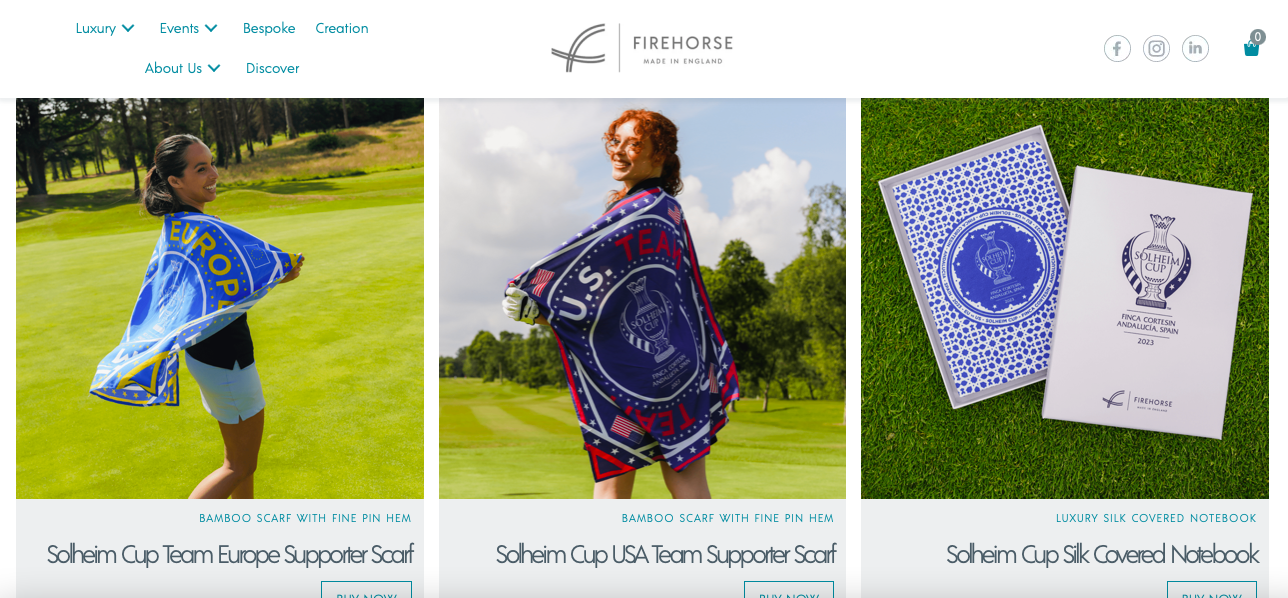Buy the USA Team Supporter Scarf
1288x598 pixels.
click(x=789, y=590)
